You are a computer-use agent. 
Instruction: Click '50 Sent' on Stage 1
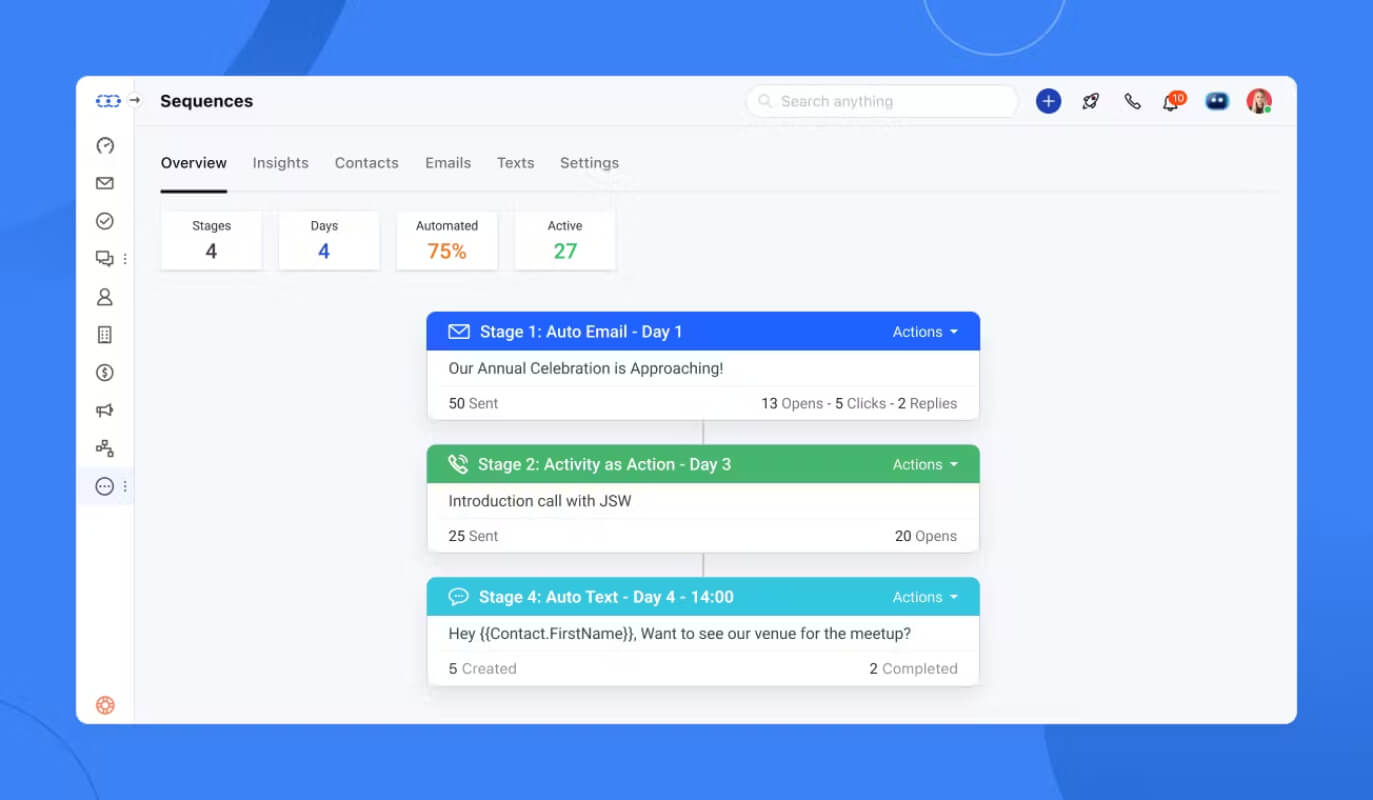point(473,403)
